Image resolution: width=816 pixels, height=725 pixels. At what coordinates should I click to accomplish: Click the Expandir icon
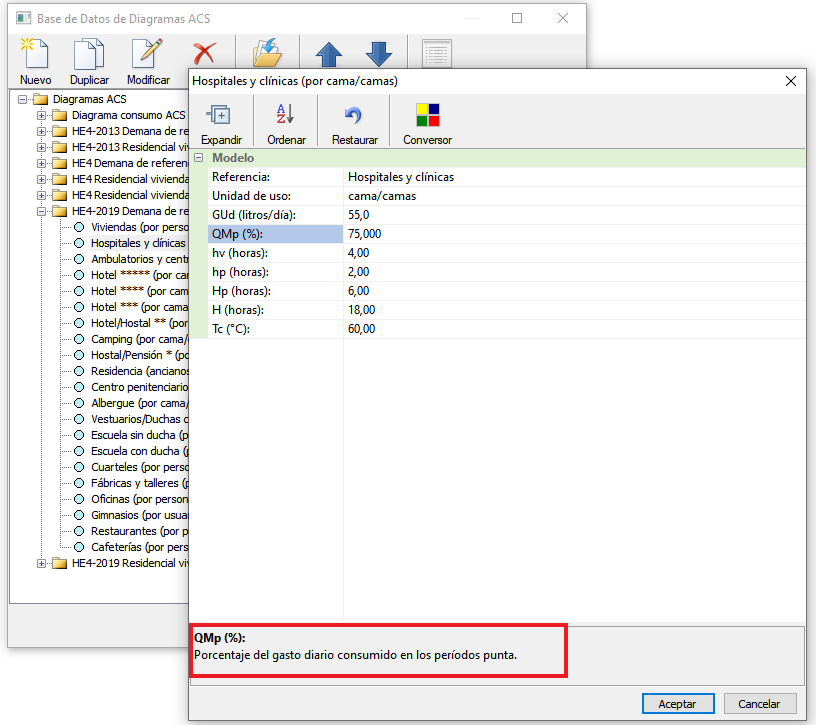[221, 115]
